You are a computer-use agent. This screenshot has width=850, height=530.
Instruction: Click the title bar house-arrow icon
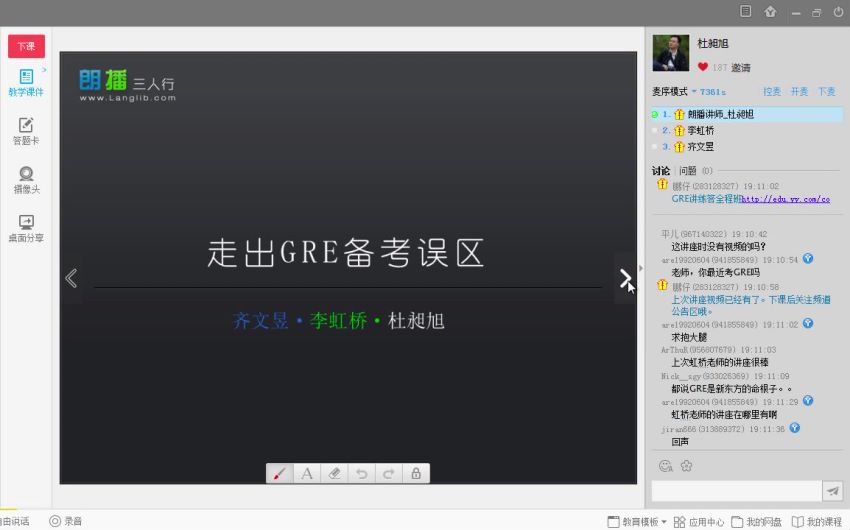[770, 11]
